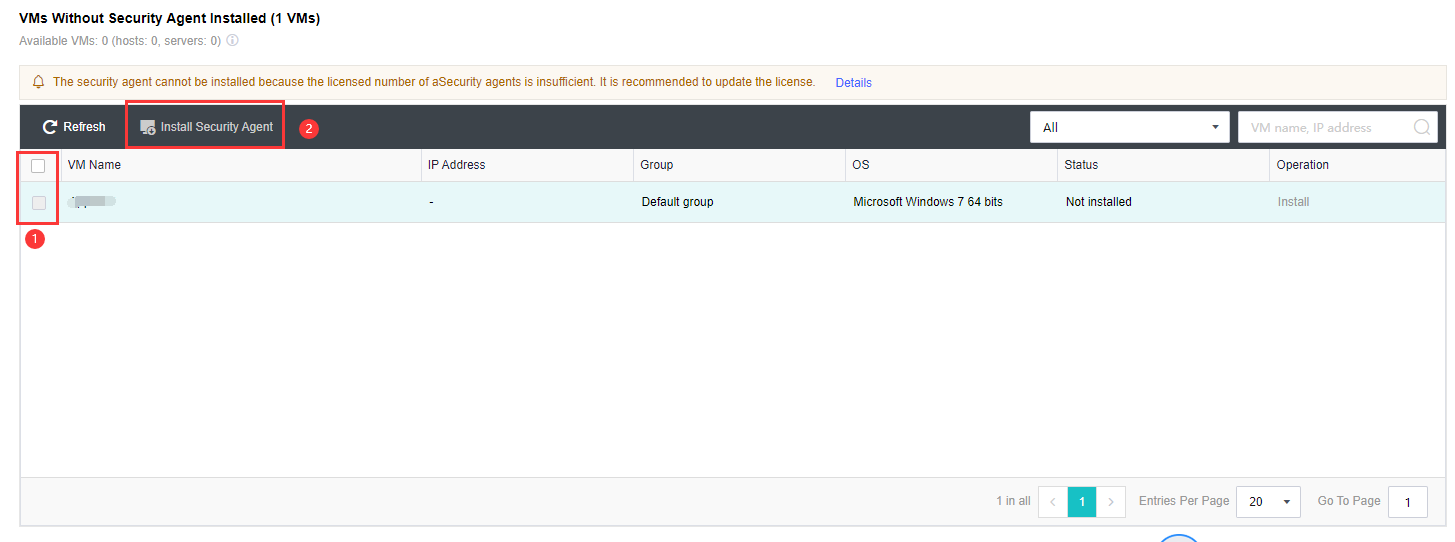Screen dimensions: 1455x542
Task: Open the Details link in warning
Action: (853, 83)
